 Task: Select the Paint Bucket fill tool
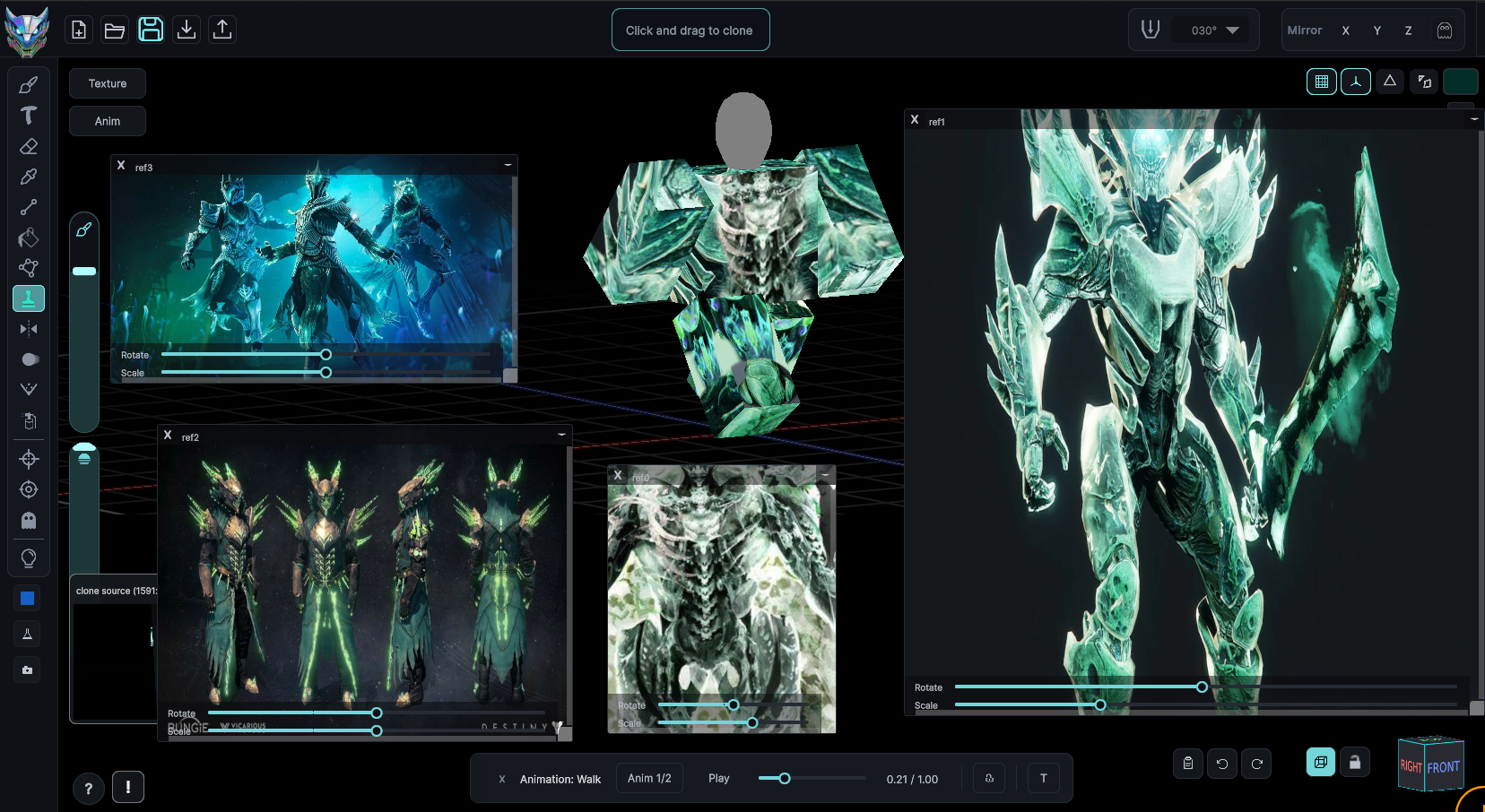click(29, 238)
